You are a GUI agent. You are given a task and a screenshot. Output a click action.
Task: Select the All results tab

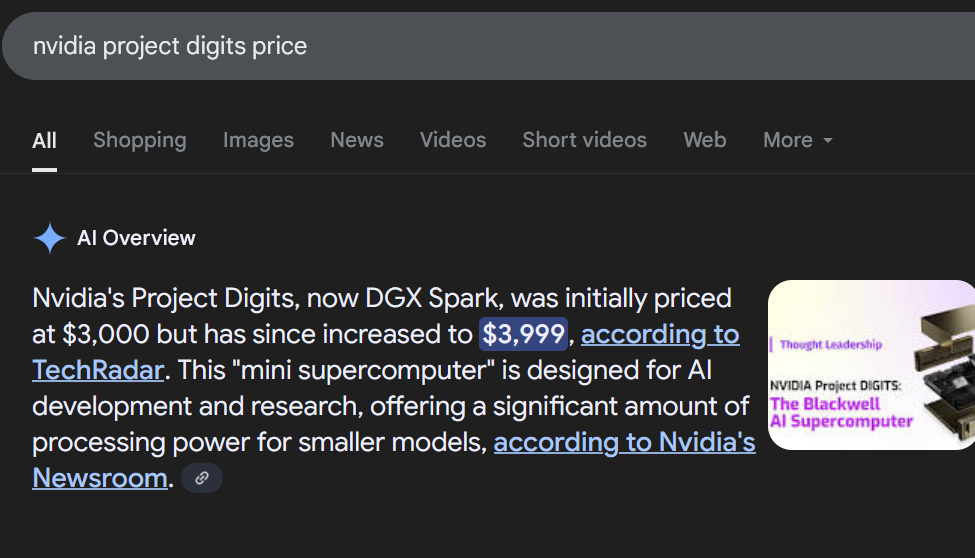44,140
